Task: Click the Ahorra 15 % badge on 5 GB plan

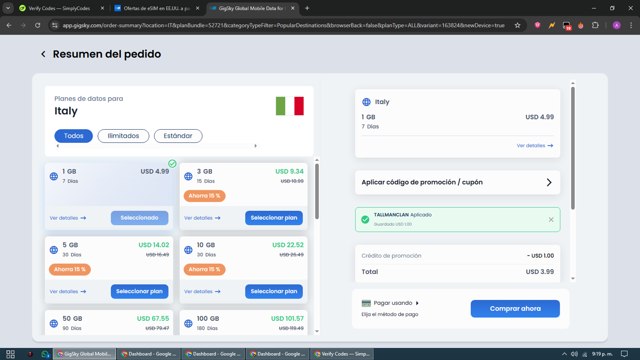Action: coord(70,269)
